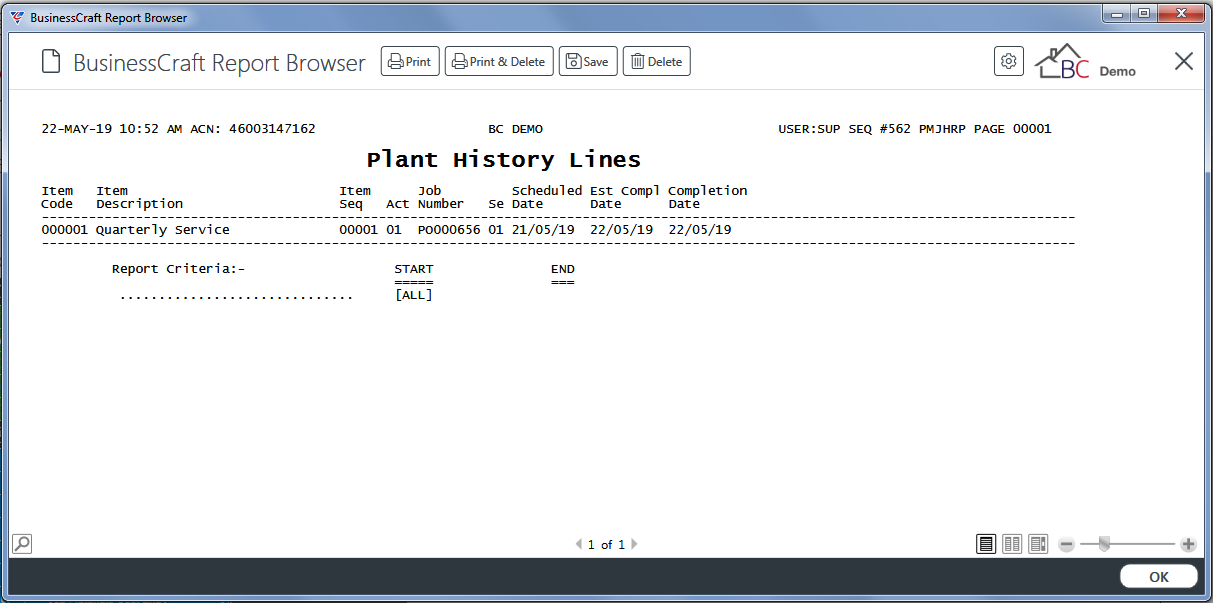Click the Delete button with trash icon
1213x603 pixels.
tap(657, 62)
